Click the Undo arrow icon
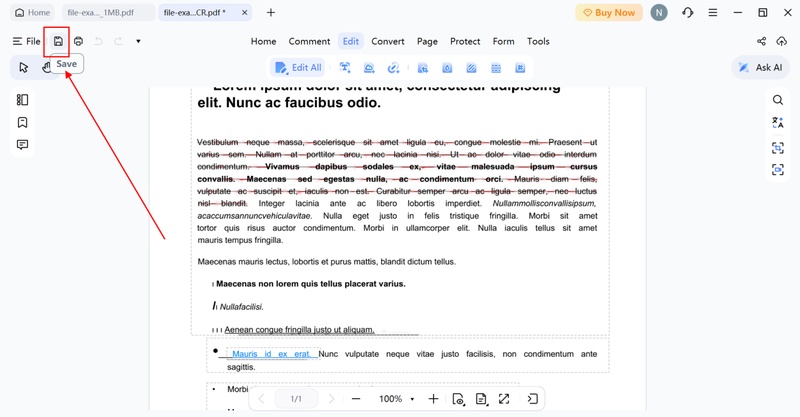This screenshot has width=800, height=417. pyautogui.click(x=98, y=41)
